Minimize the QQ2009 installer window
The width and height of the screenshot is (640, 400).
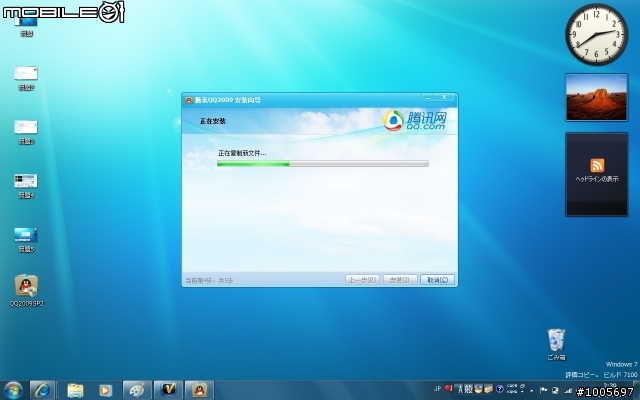(428, 97)
